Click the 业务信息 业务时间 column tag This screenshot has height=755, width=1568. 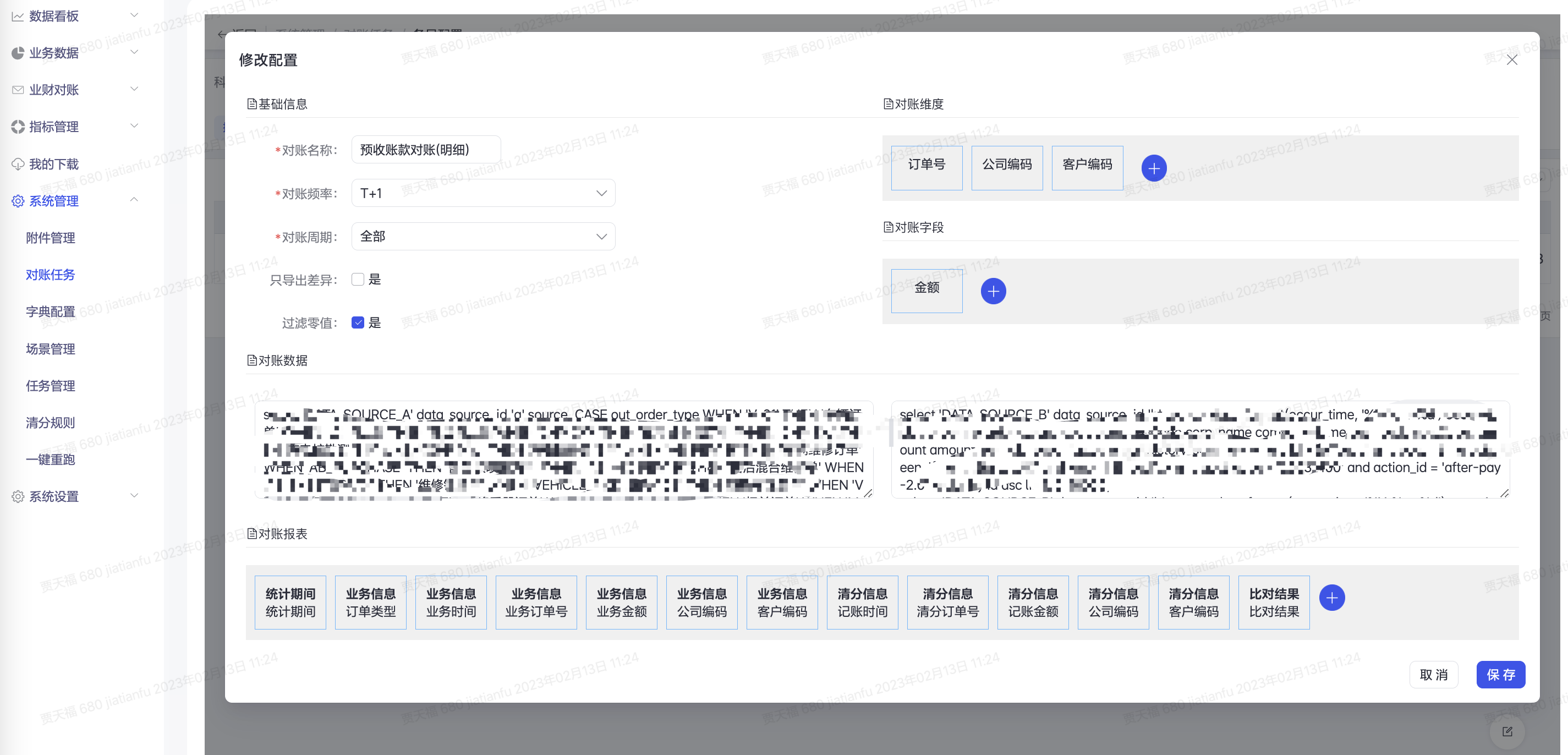pyautogui.click(x=451, y=602)
